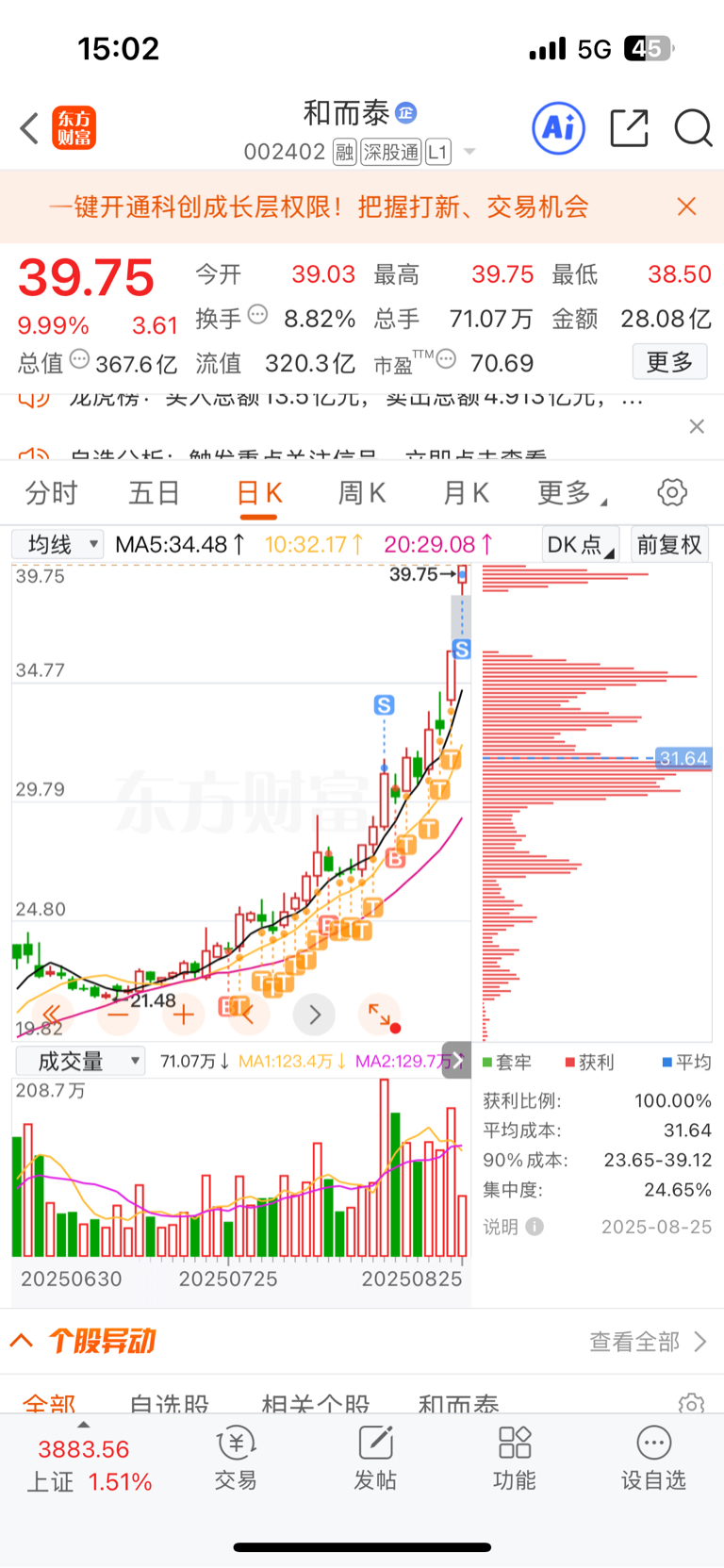
Task: Move chart left with single-left arrow
Action: [249, 1015]
